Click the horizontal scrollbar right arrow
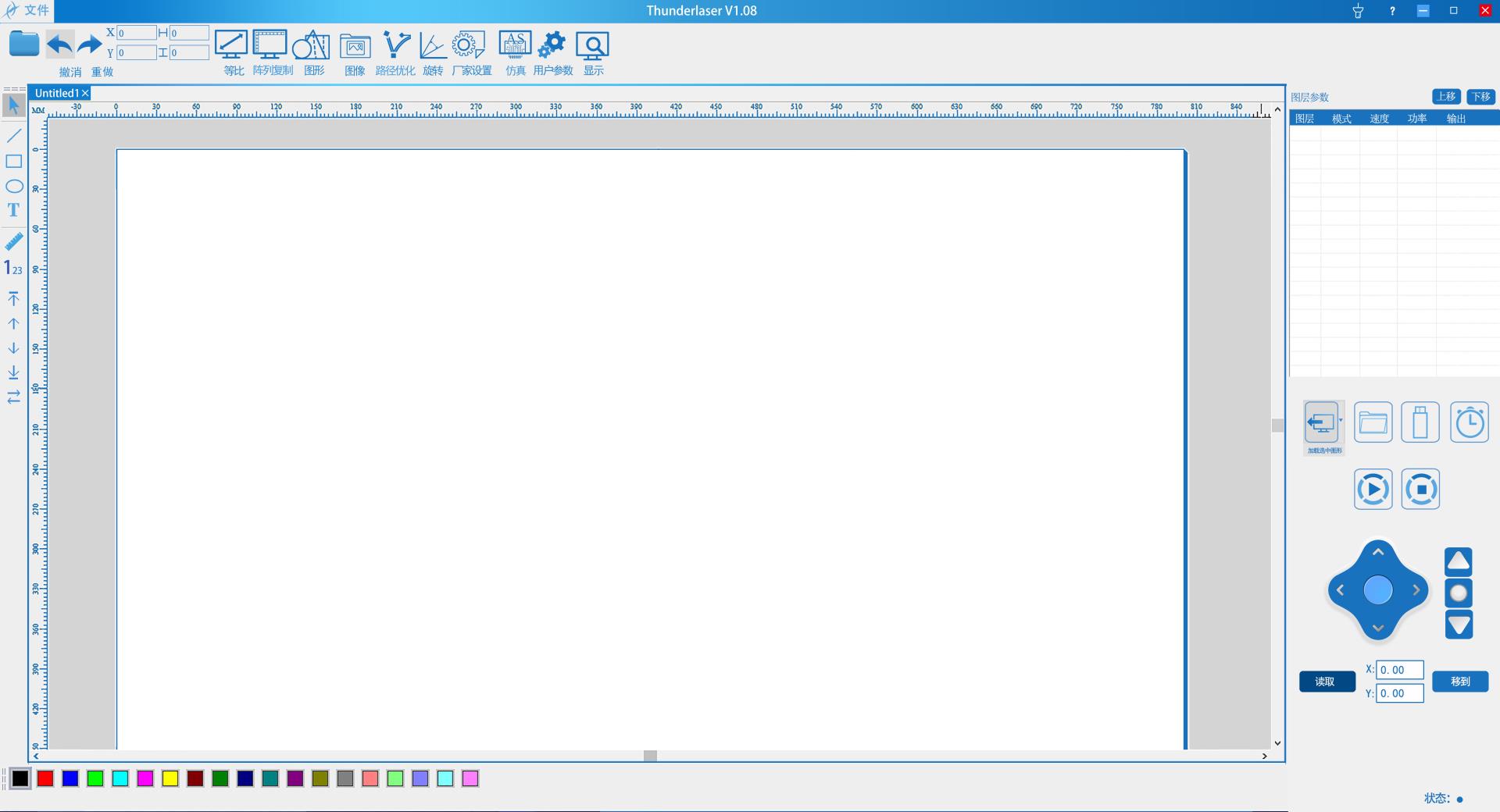This screenshot has width=1500, height=812. tap(1265, 756)
